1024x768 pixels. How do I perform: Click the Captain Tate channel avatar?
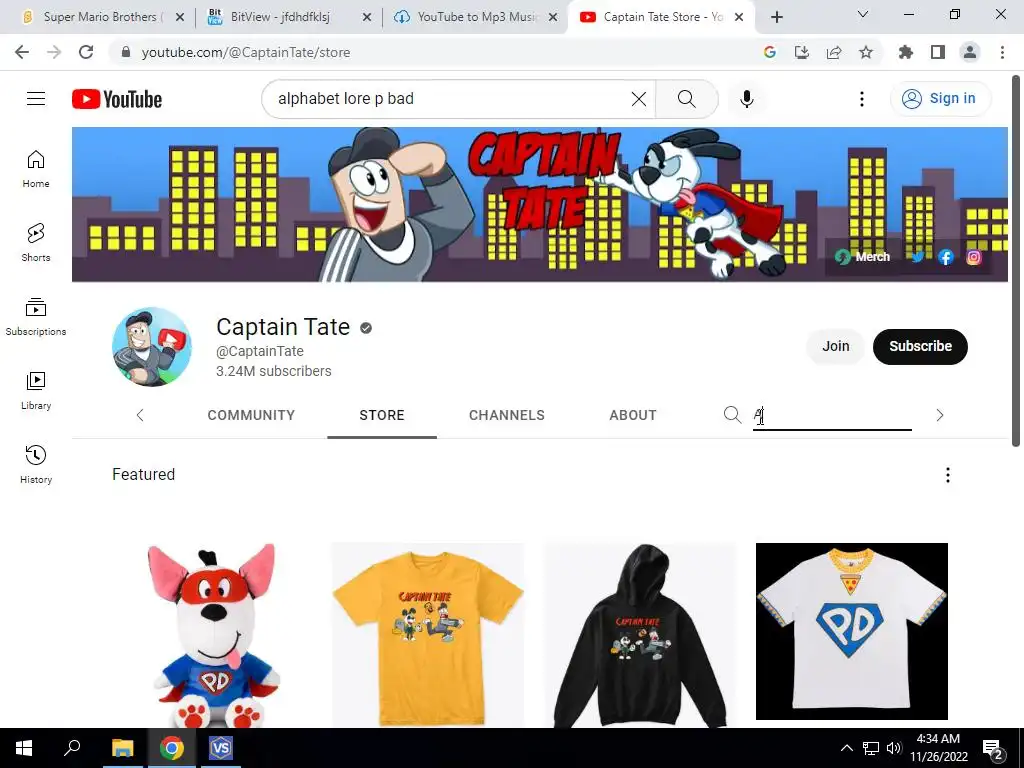(152, 347)
